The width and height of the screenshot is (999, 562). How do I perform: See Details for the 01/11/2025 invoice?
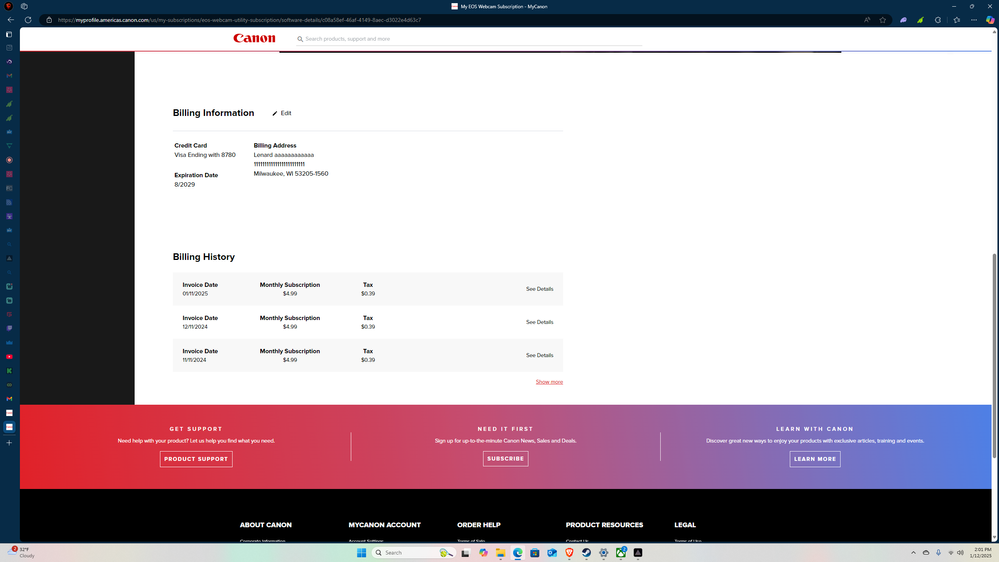tap(539, 289)
